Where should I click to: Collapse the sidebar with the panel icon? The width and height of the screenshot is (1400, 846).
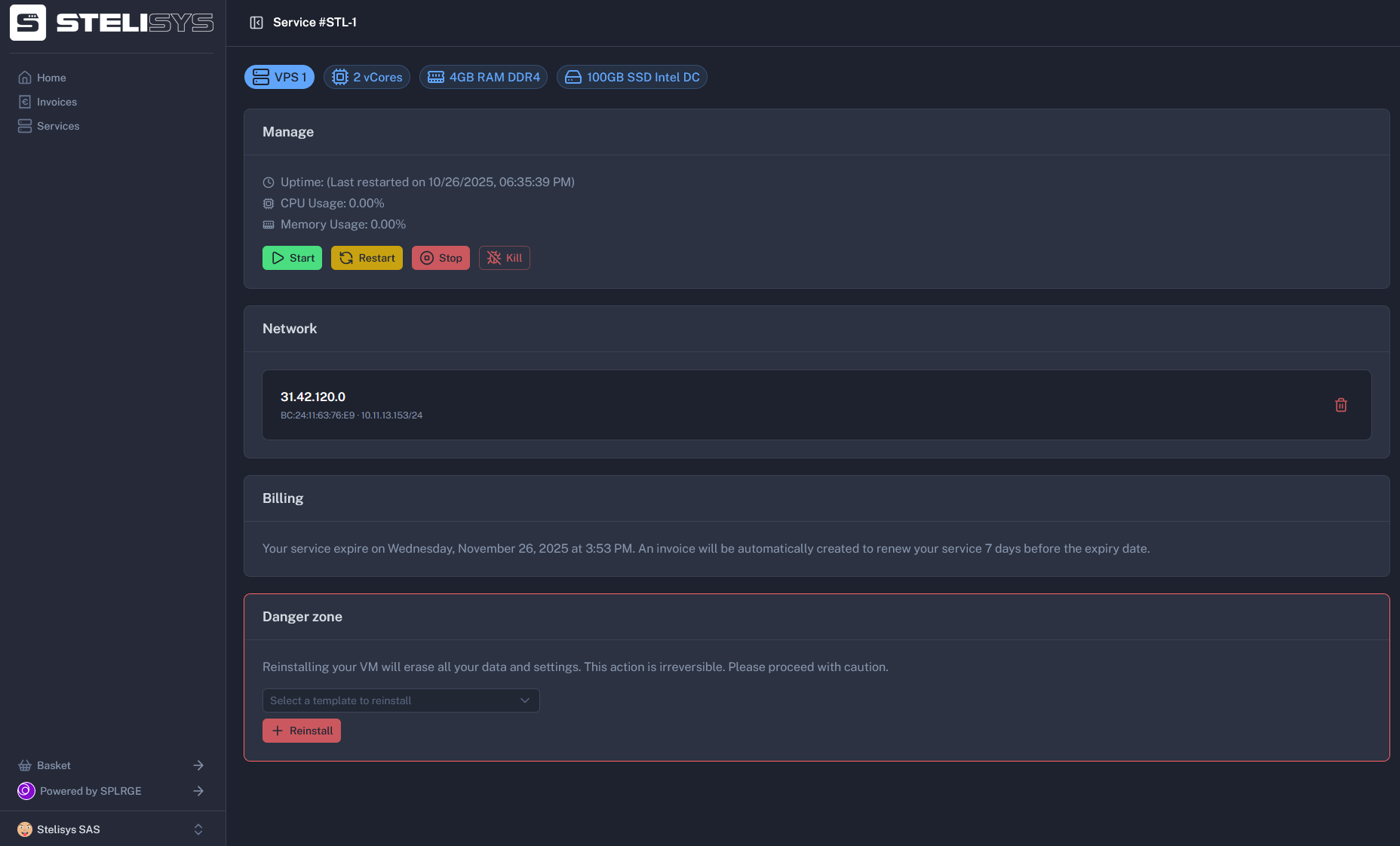click(256, 23)
